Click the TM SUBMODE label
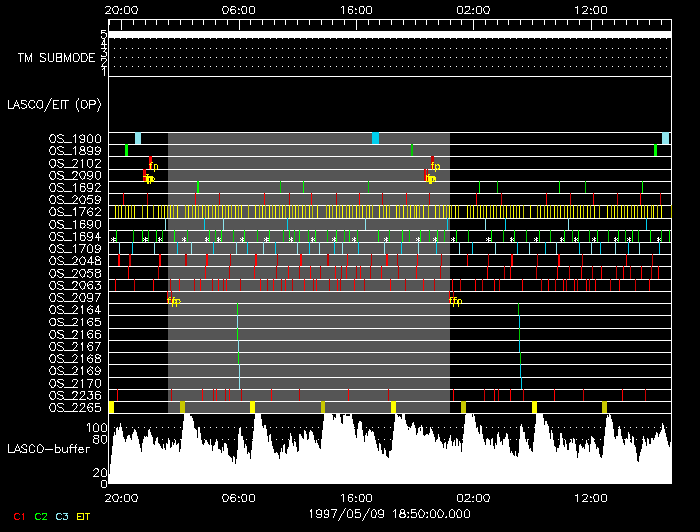Image resolution: width=700 pixels, height=532 pixels. pos(56,58)
